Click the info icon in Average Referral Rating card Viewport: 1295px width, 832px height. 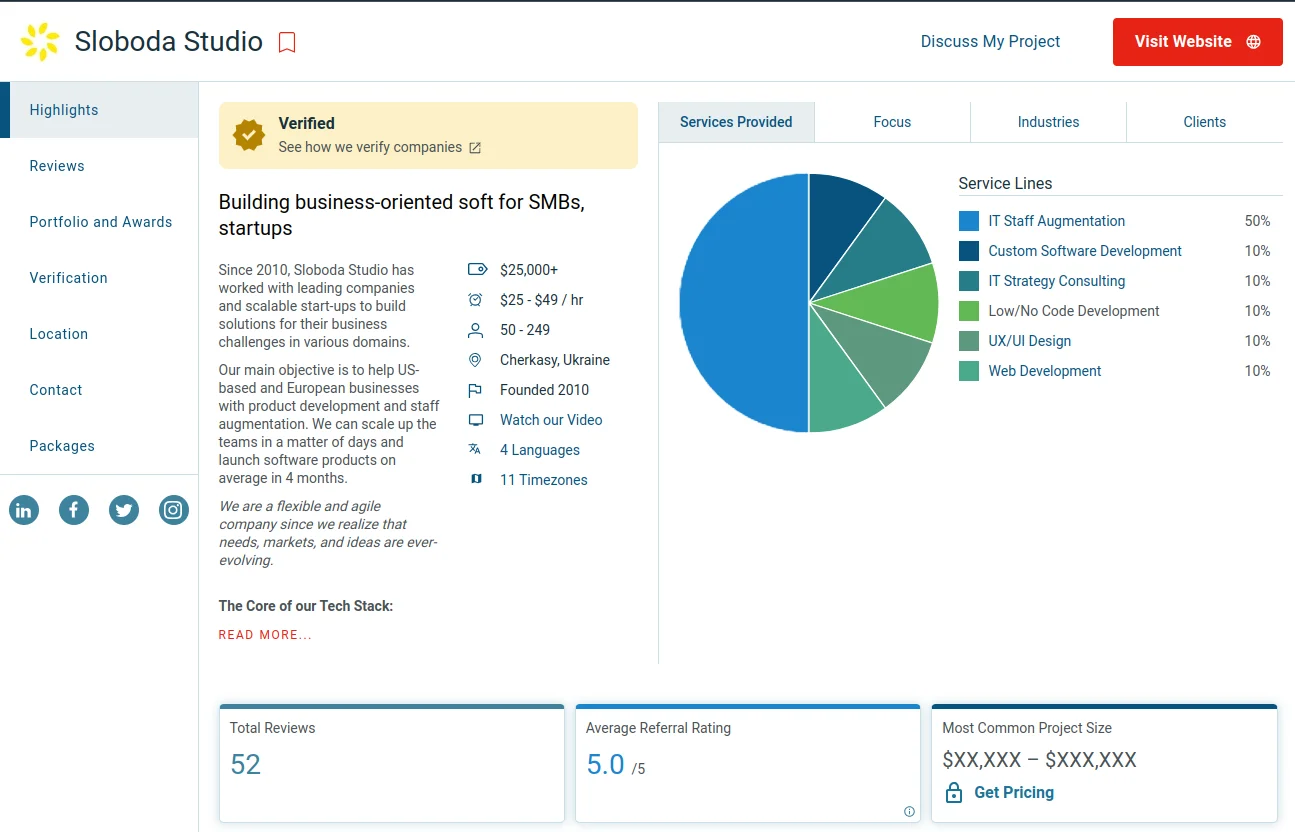(909, 812)
